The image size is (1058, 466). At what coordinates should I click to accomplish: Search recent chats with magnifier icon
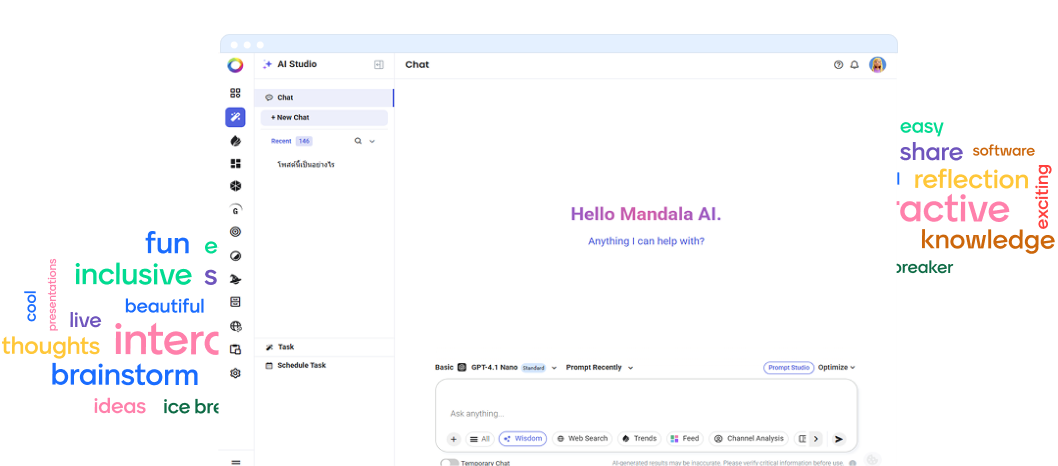[x=358, y=141]
